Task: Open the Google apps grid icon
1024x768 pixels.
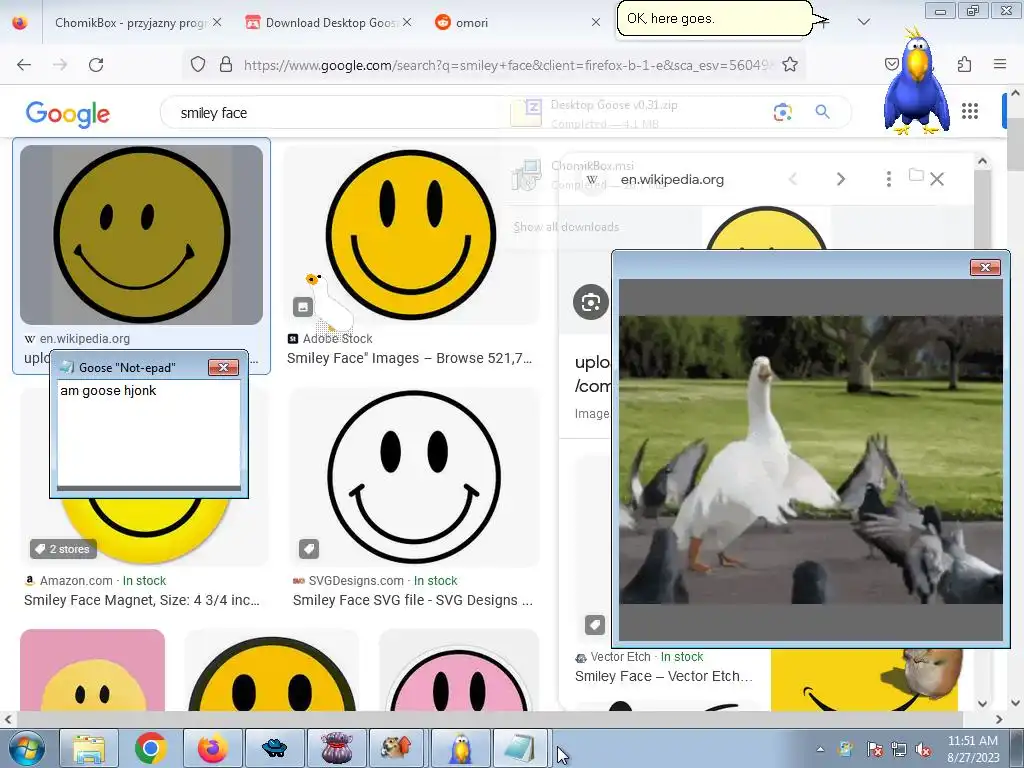Action: (970, 112)
